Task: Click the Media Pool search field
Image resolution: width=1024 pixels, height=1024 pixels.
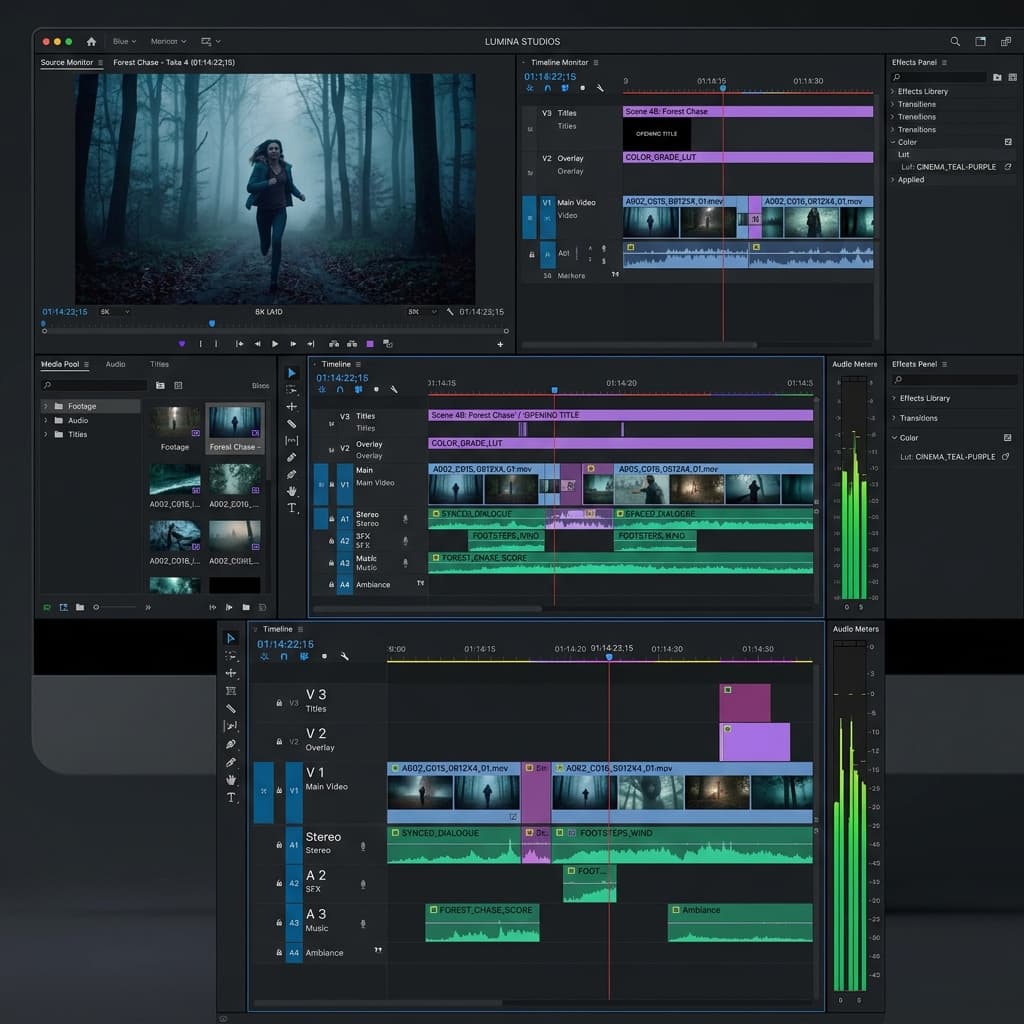Action: 94,385
